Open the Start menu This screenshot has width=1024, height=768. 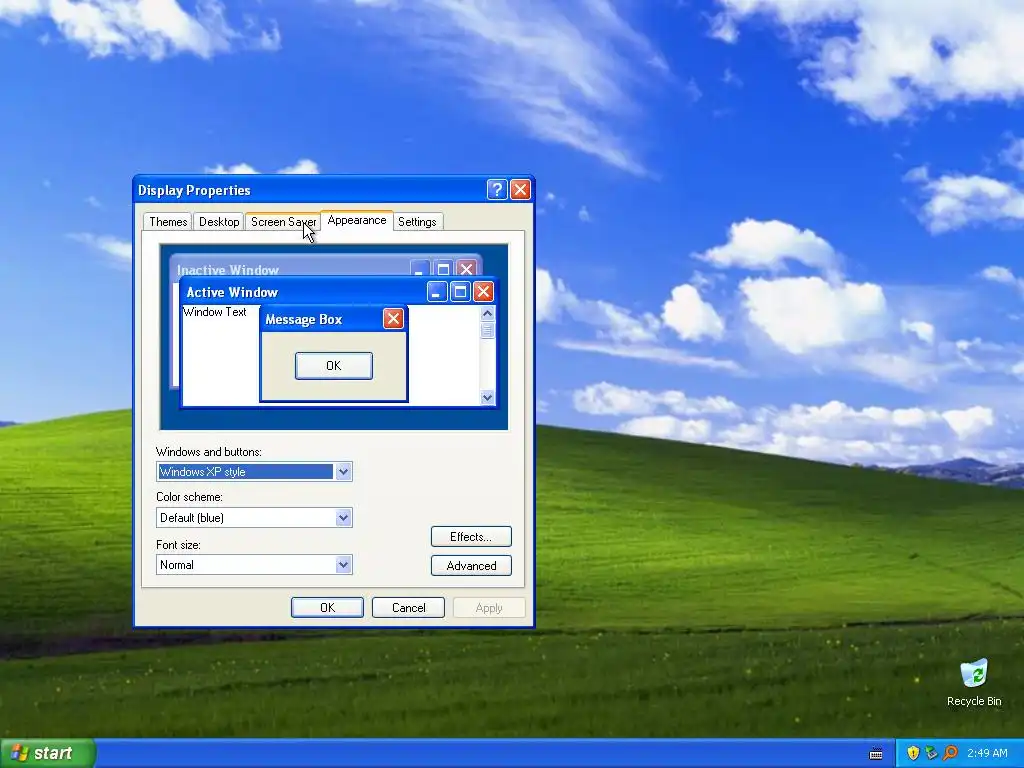[47, 753]
